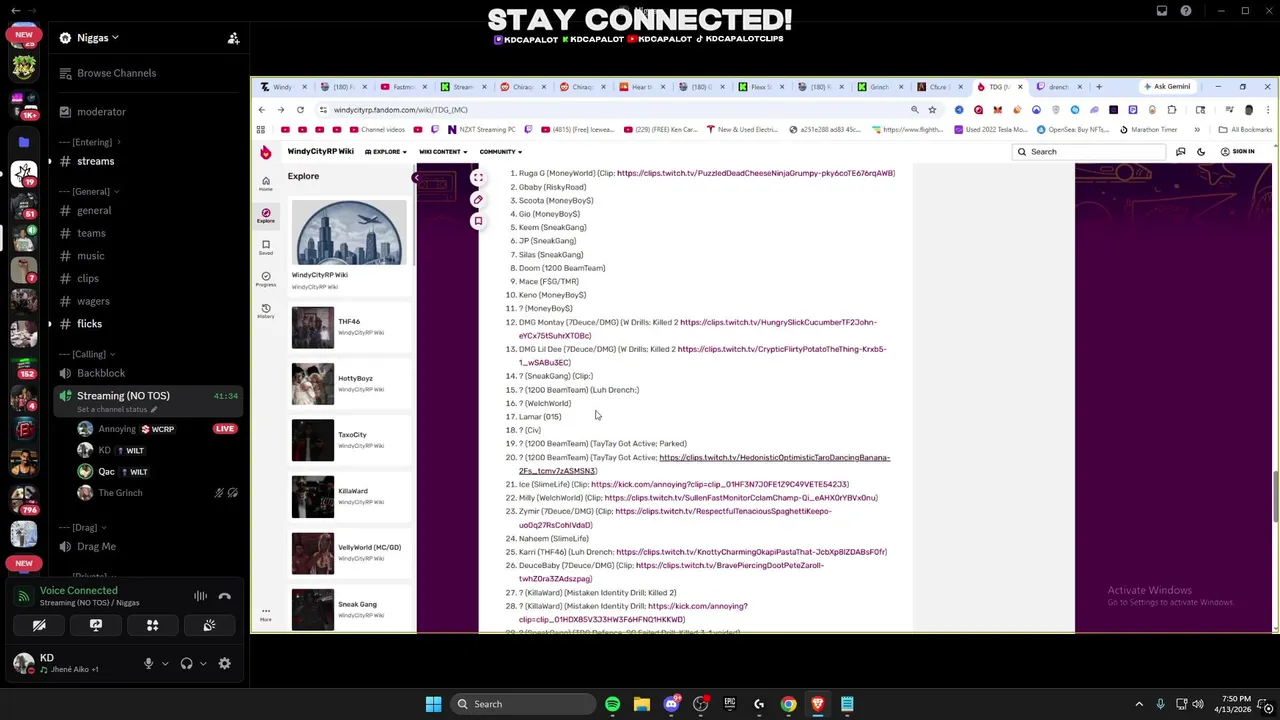Viewport: 1280px width, 720px height.
Task: Open Spotify from the Windows taskbar
Action: coord(612,704)
